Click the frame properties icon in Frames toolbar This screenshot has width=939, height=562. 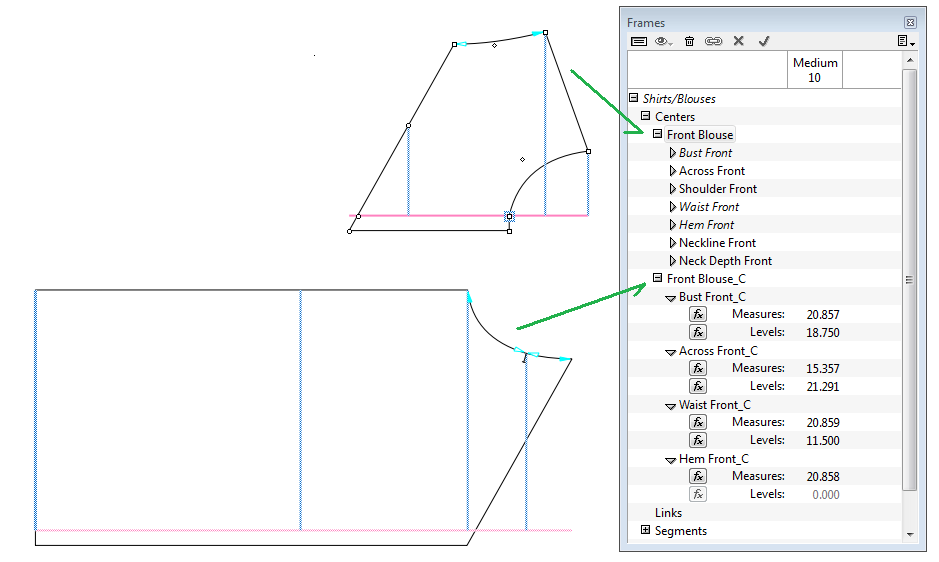[x=638, y=41]
